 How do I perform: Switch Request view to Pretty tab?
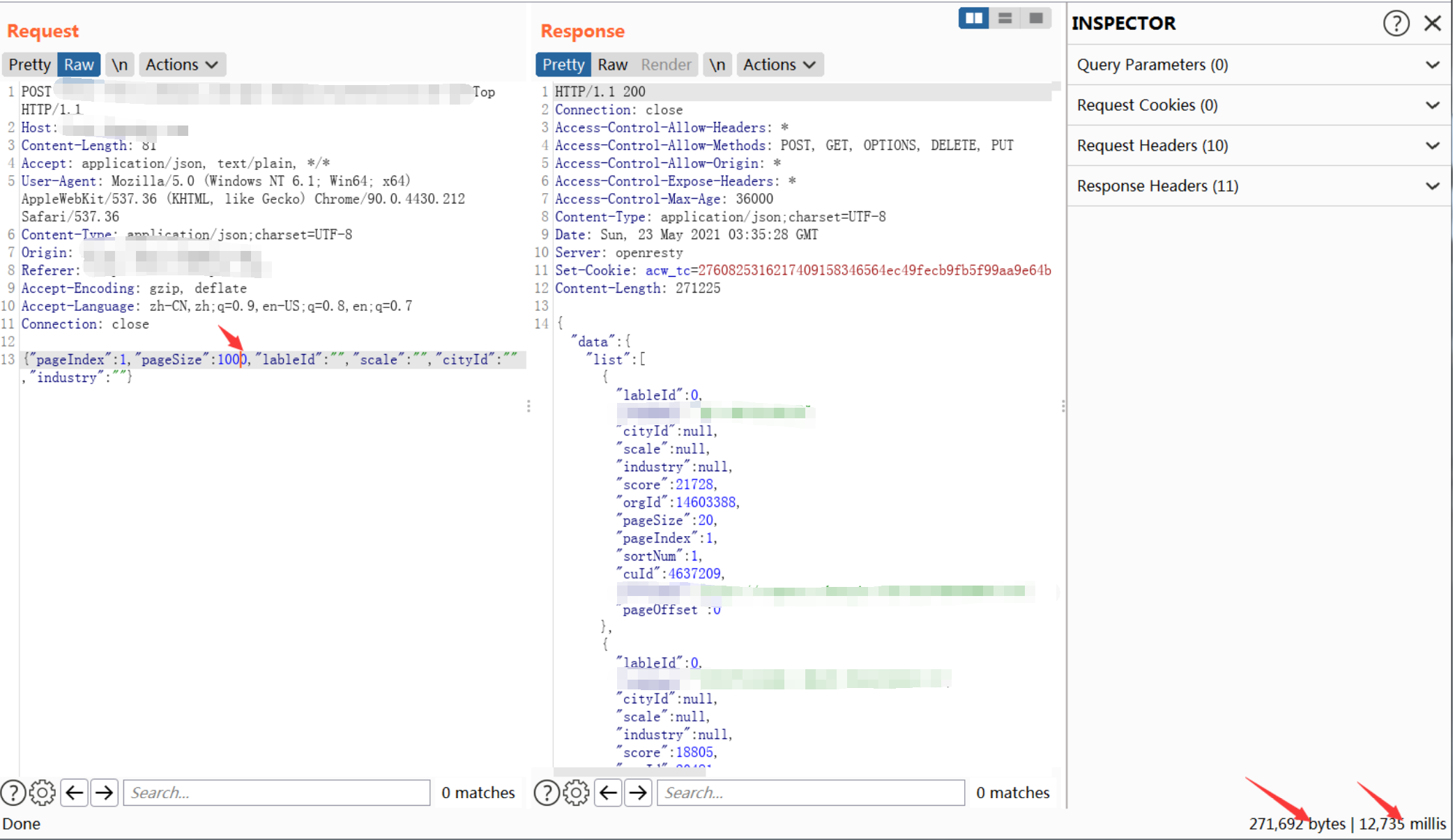tap(29, 65)
